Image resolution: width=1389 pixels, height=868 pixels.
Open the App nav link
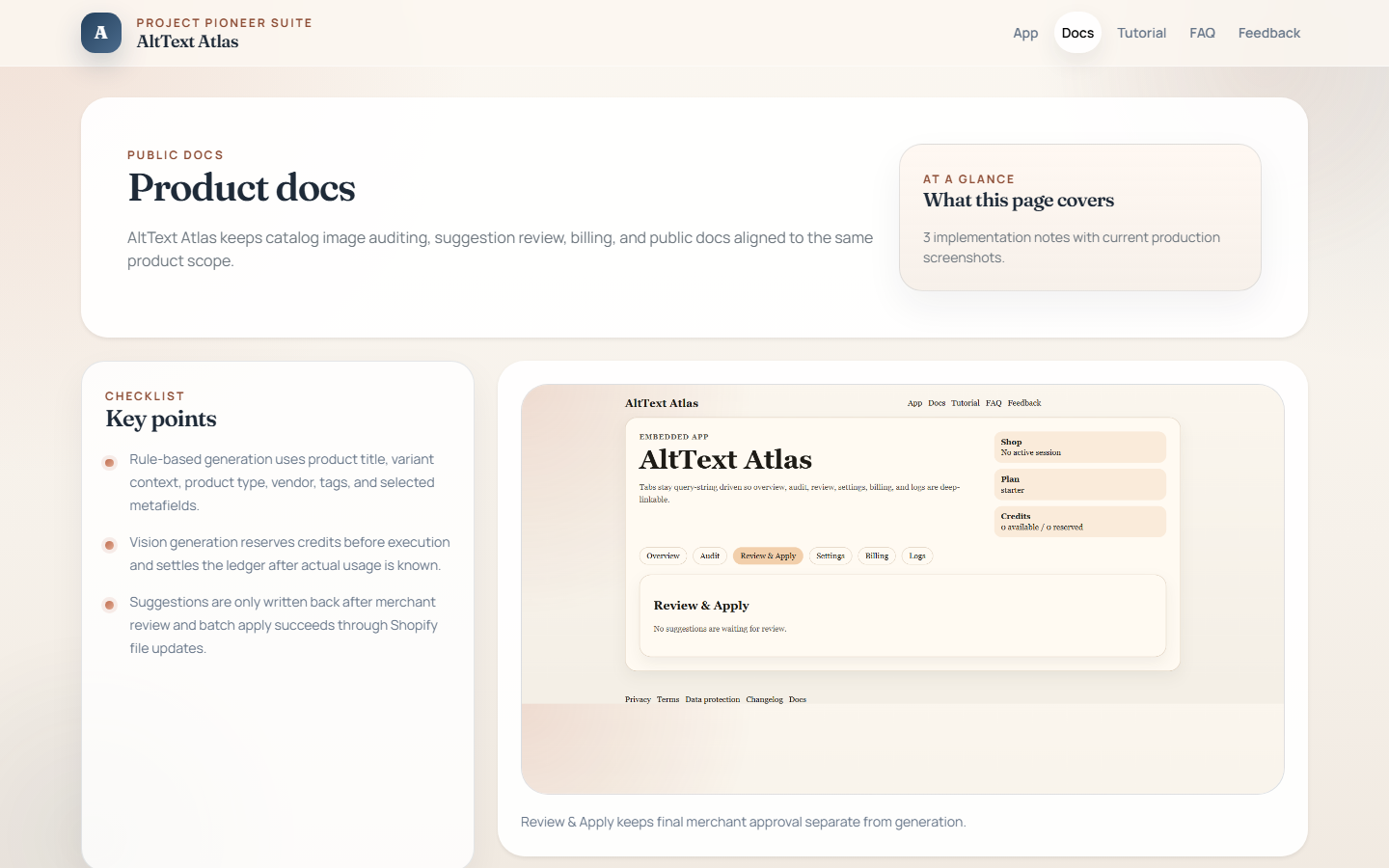(x=1025, y=33)
